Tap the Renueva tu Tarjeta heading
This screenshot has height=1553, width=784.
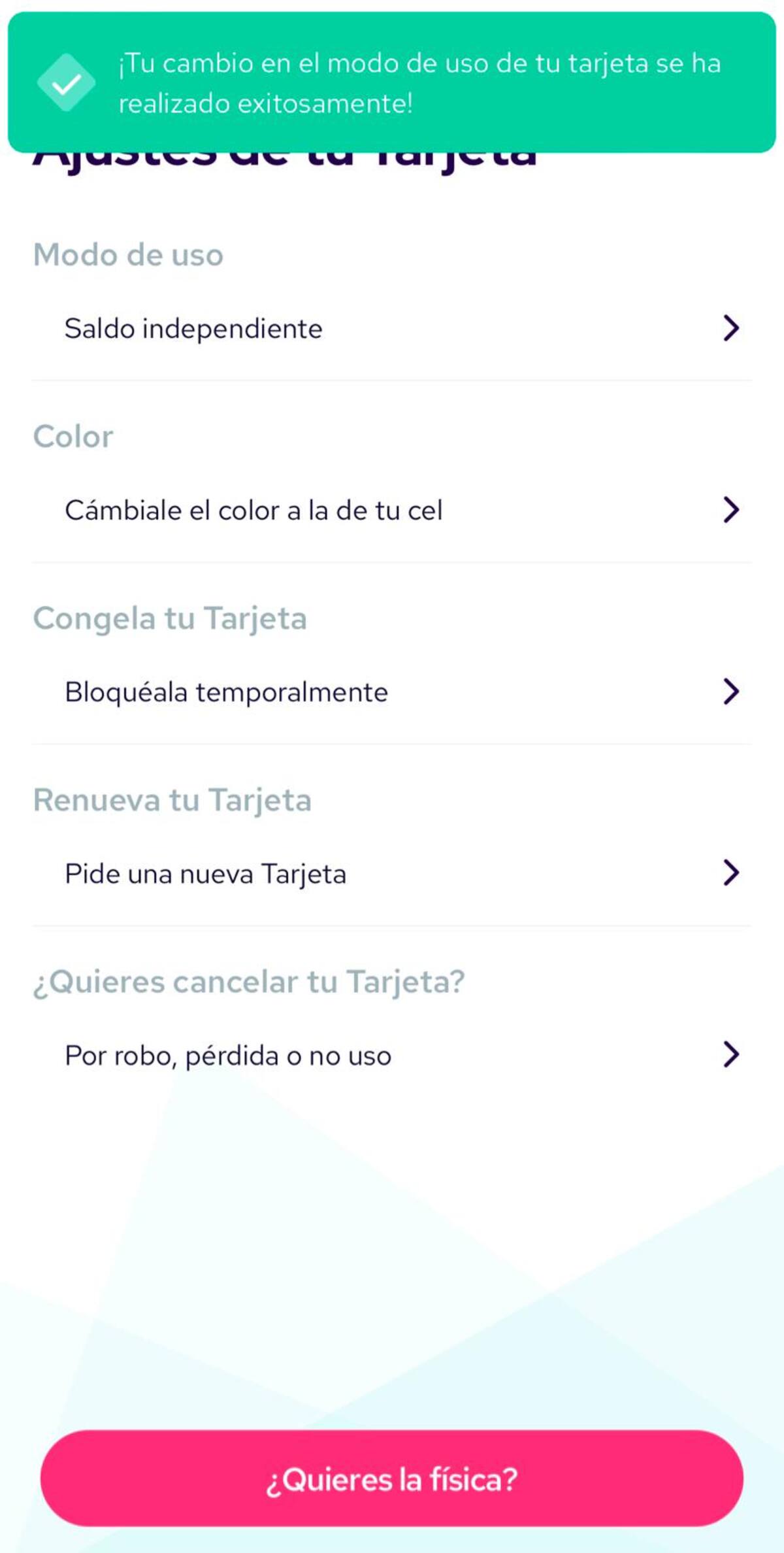point(172,800)
